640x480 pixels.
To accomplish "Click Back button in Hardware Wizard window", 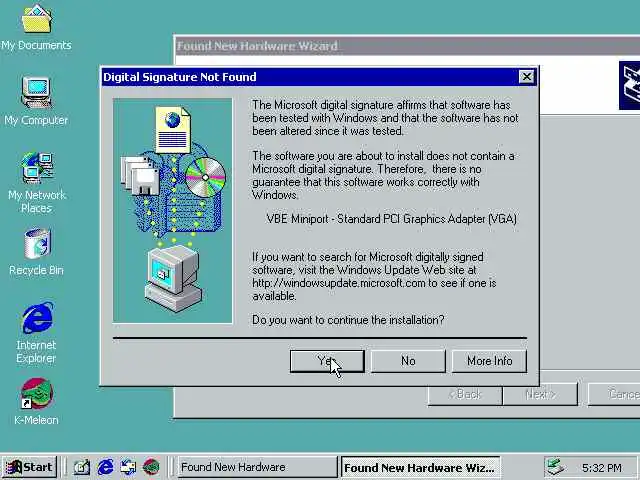I will coord(465,394).
